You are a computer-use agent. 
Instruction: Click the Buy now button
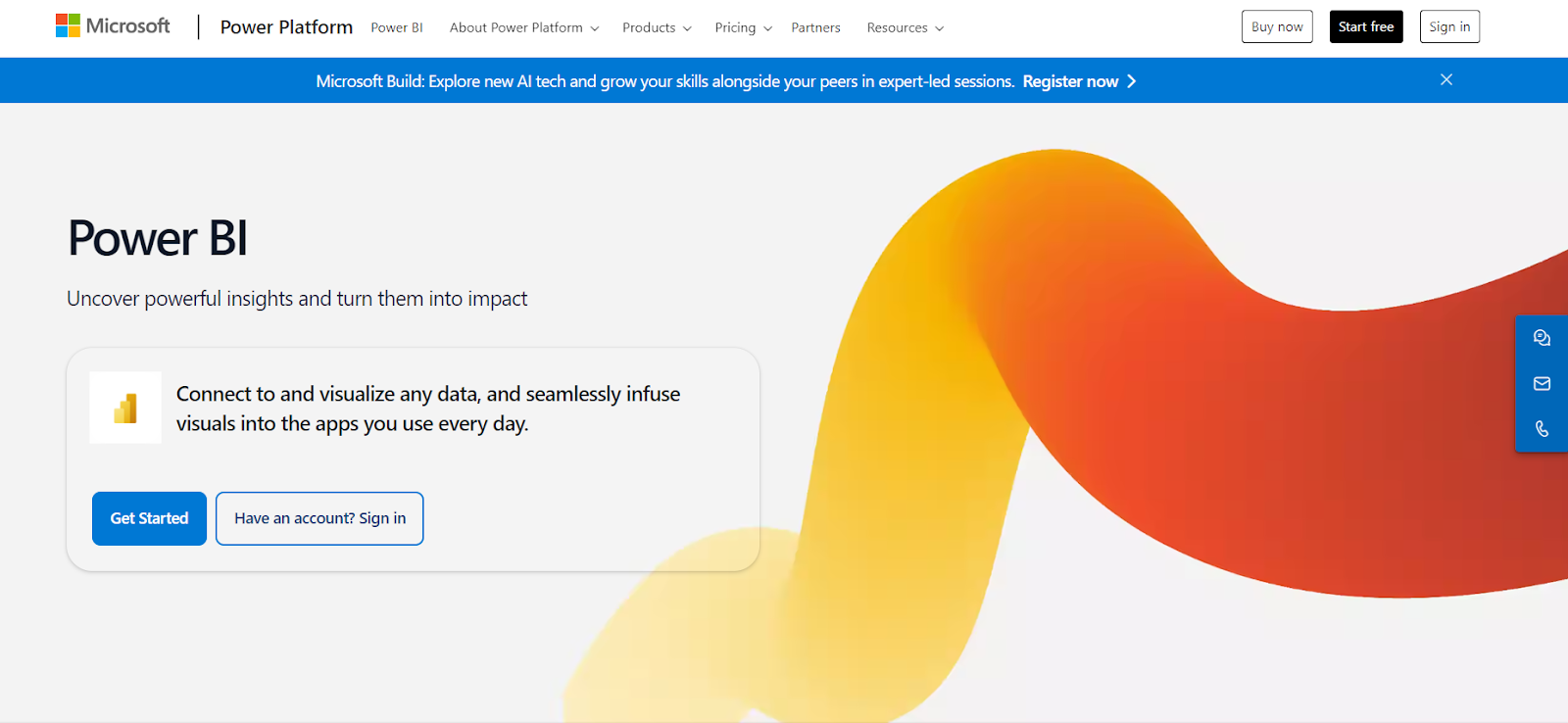1277,26
